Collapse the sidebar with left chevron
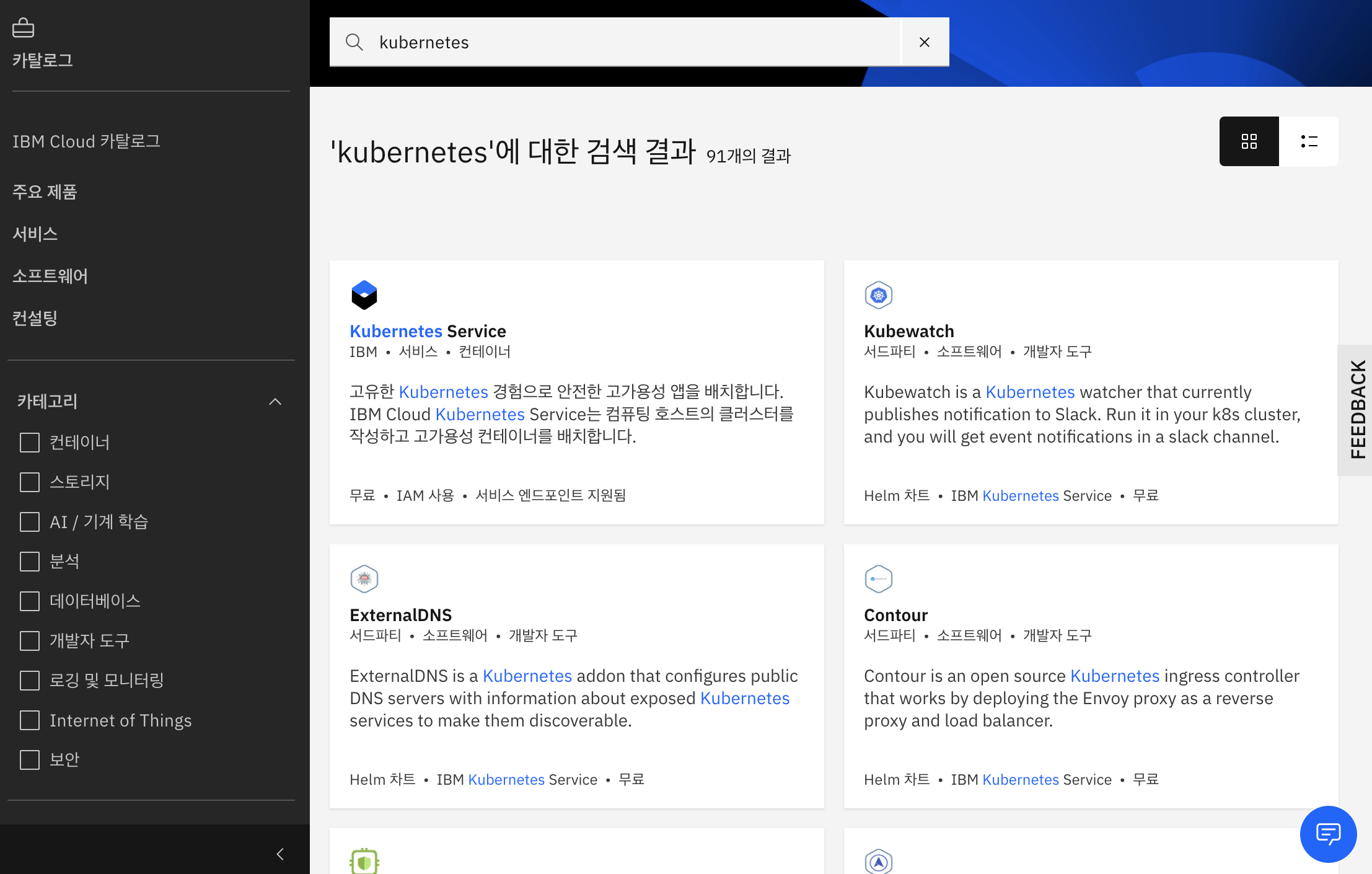 [280, 854]
